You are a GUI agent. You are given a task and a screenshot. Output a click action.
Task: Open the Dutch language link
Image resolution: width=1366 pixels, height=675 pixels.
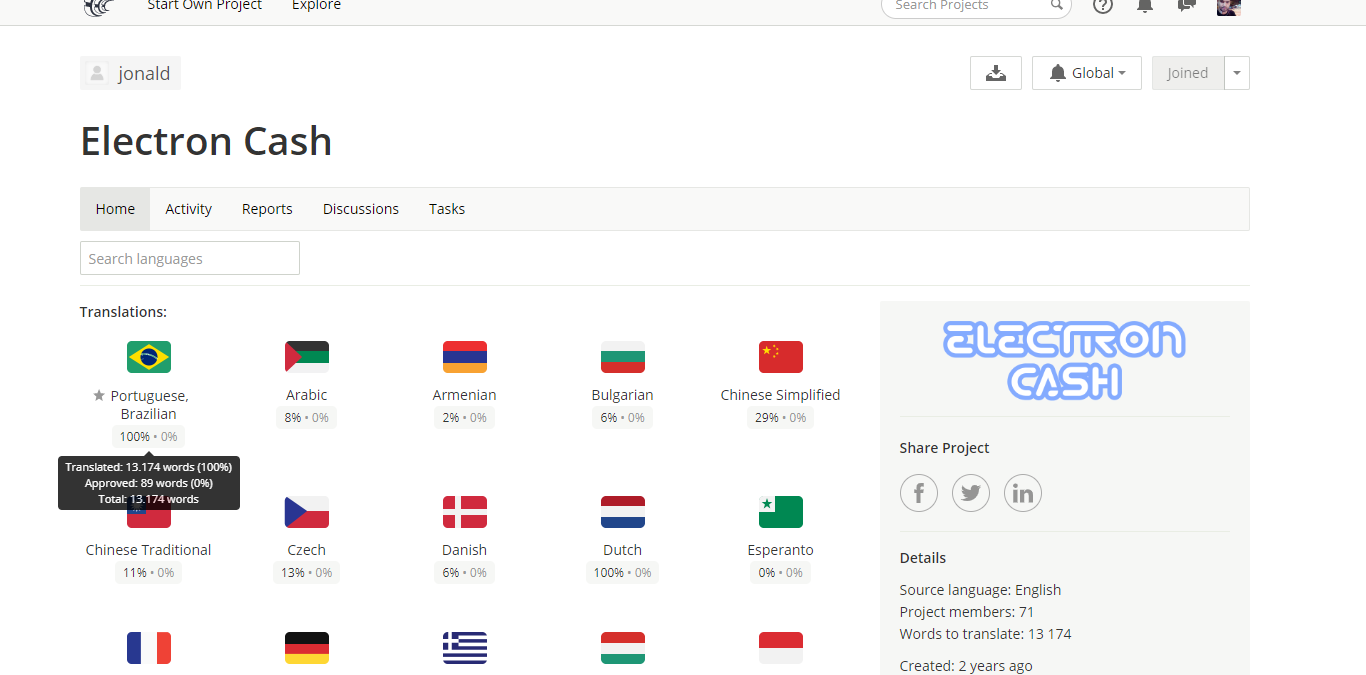coord(623,550)
